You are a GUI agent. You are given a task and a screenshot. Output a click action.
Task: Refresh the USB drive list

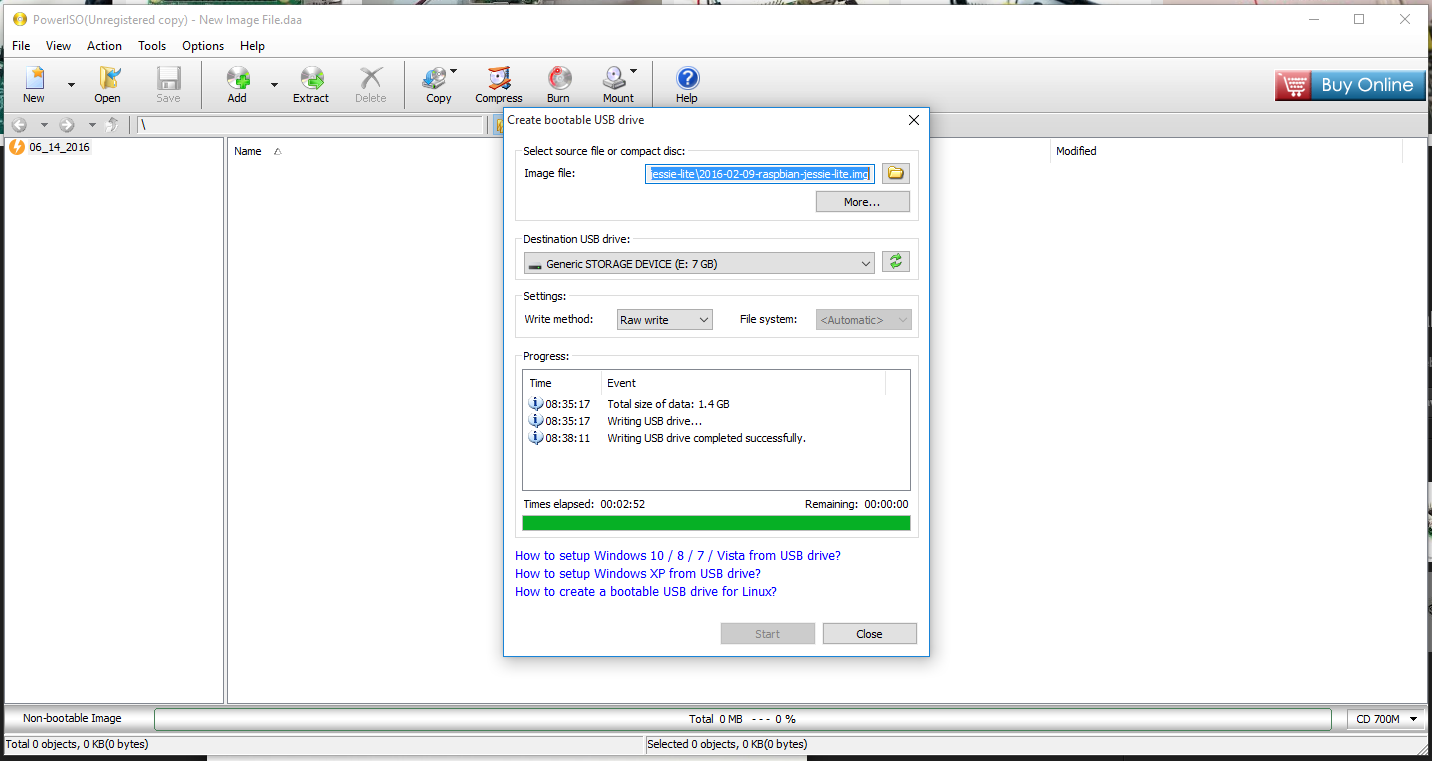[x=895, y=261]
